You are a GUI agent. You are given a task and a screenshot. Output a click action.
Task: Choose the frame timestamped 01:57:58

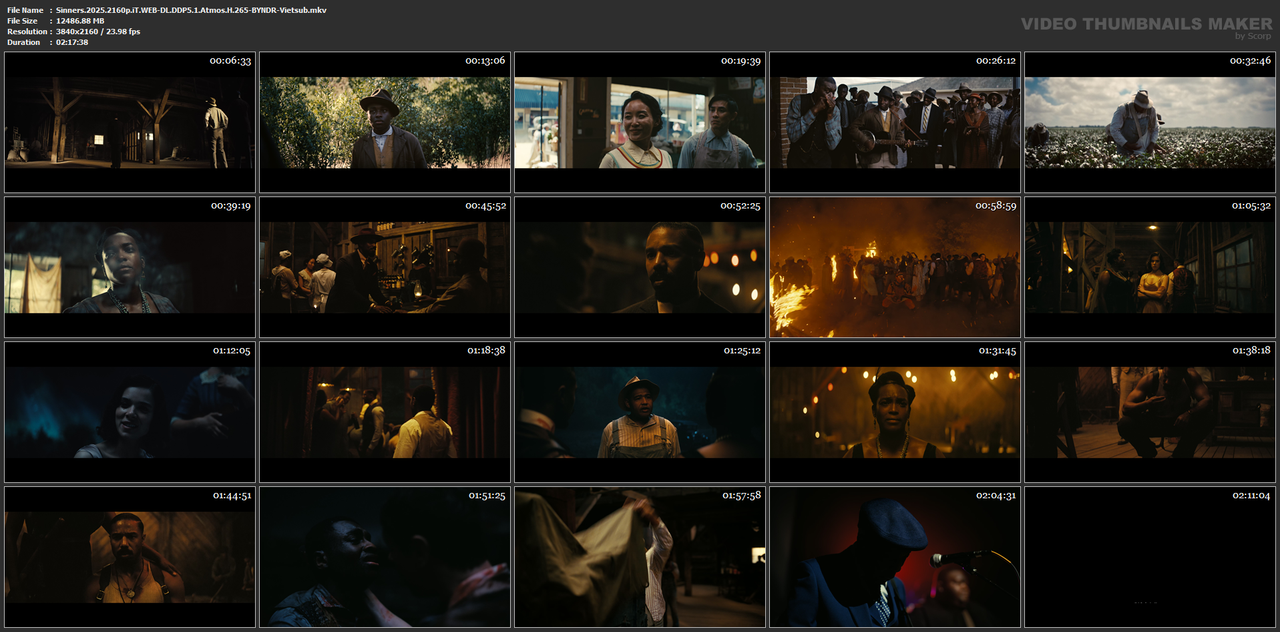pos(640,557)
